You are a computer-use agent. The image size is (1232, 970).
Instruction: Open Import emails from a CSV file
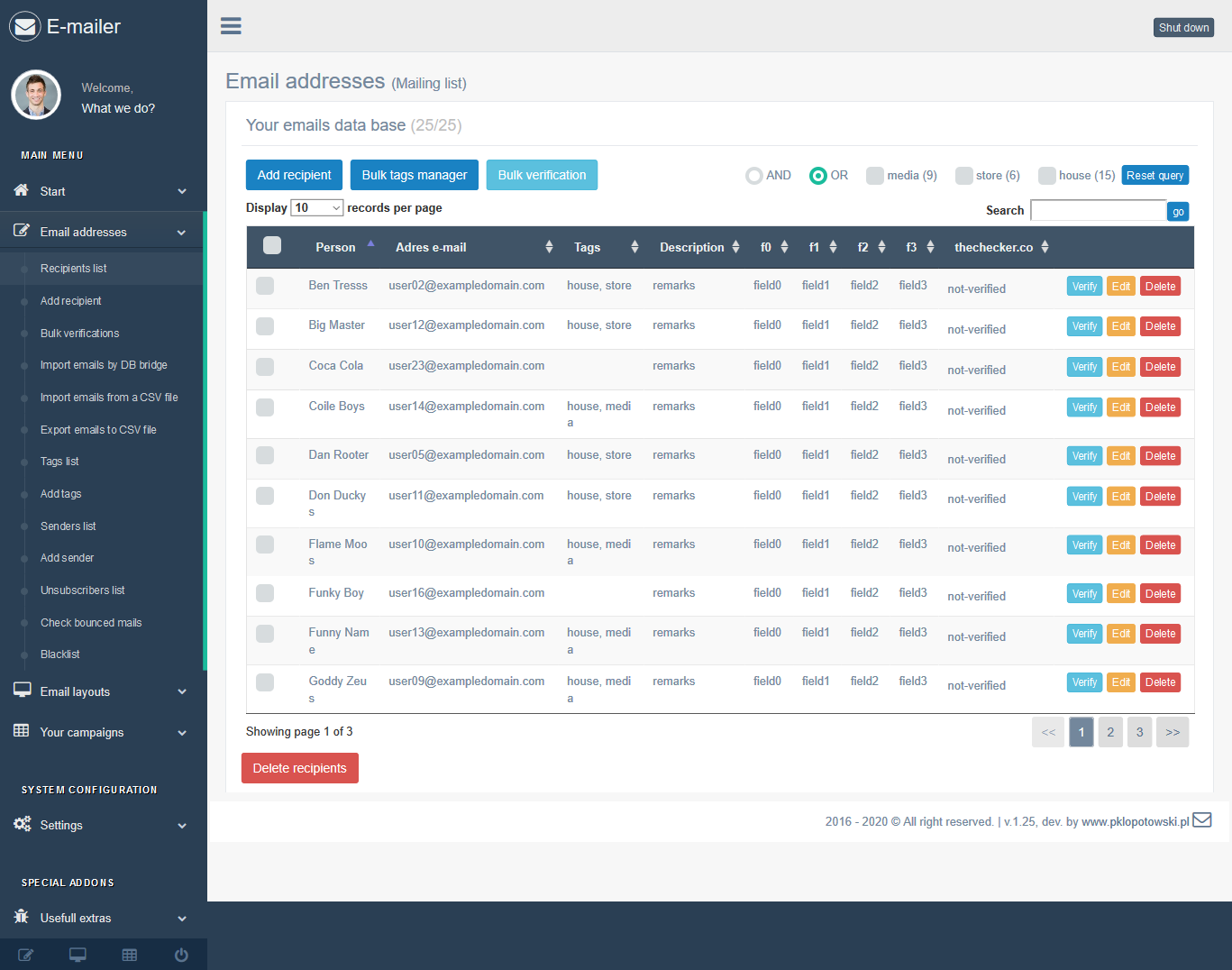tap(109, 398)
